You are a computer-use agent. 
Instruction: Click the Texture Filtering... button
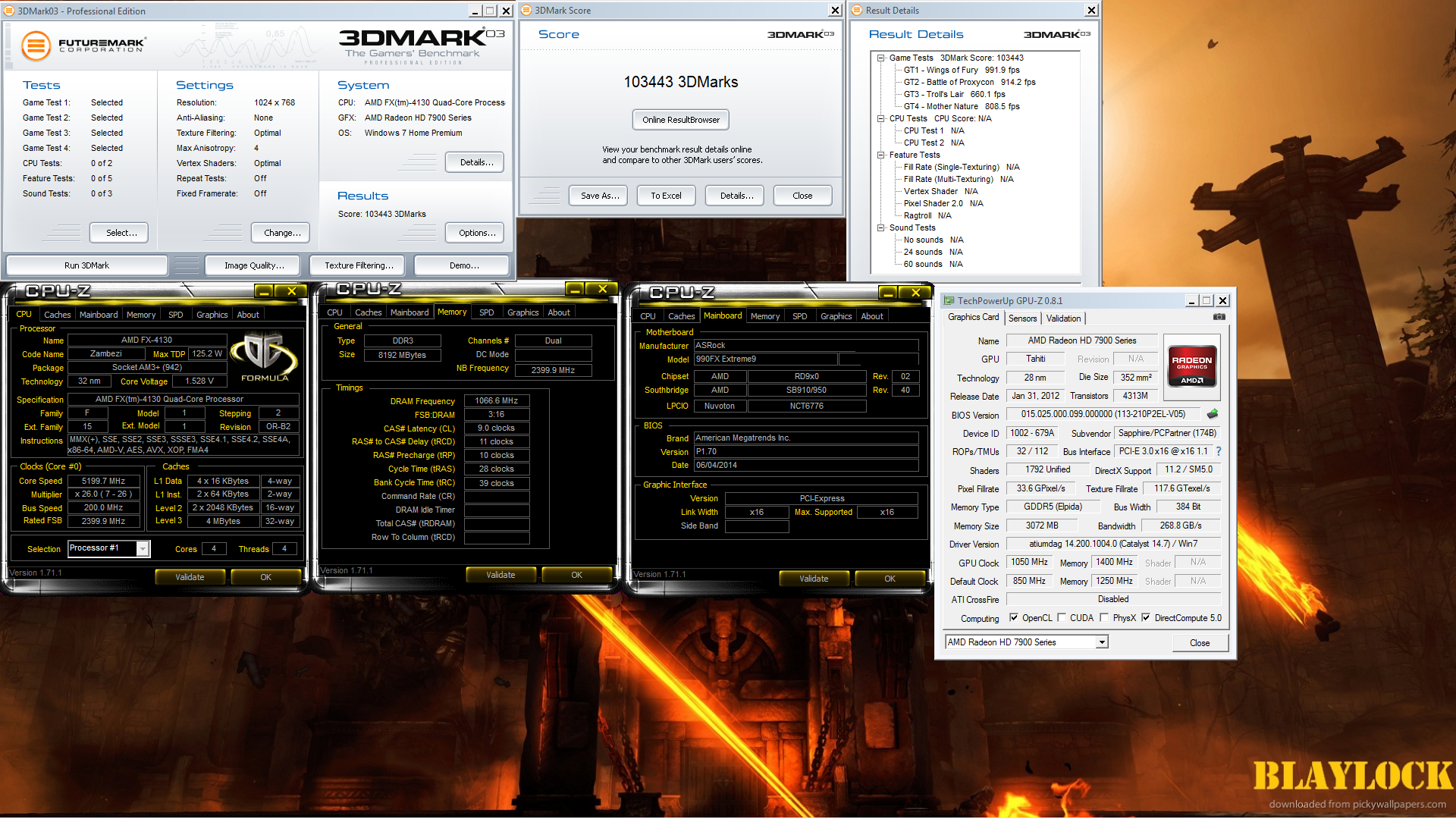tap(359, 265)
